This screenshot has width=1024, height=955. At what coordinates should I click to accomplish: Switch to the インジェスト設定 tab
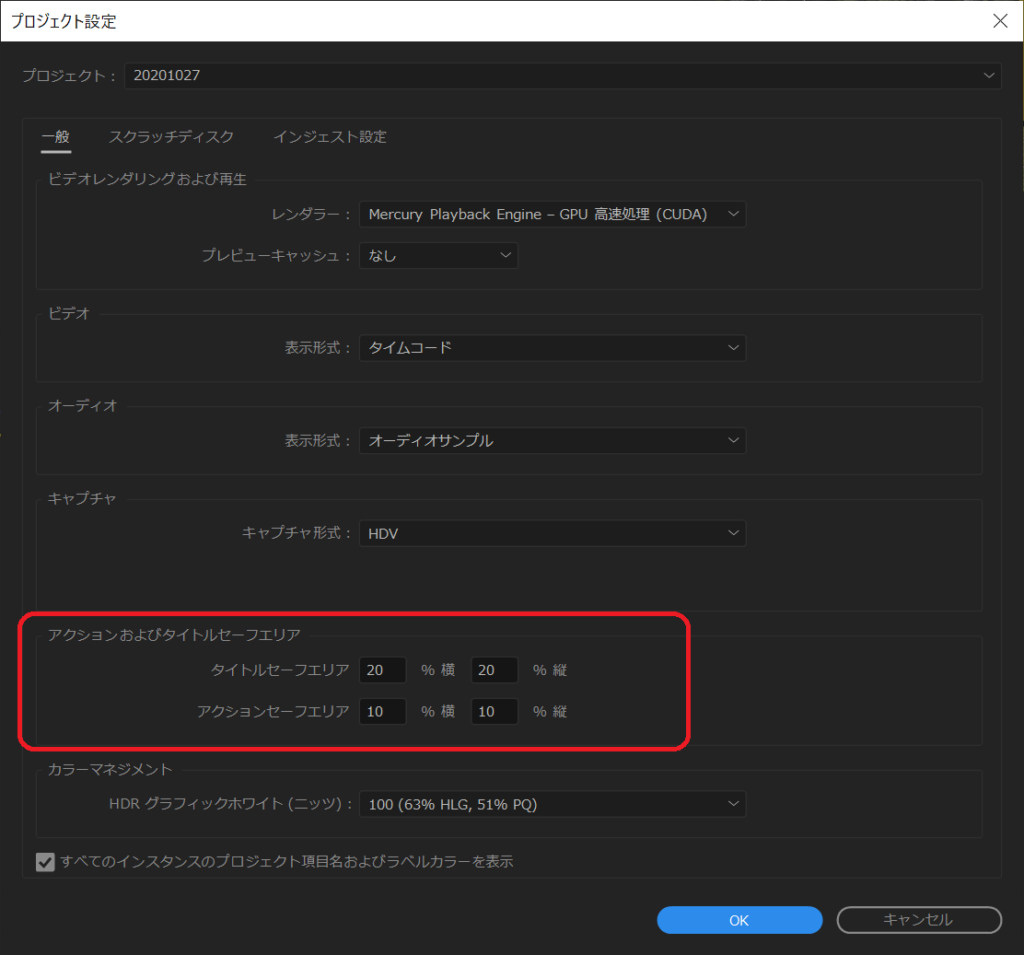pos(330,137)
